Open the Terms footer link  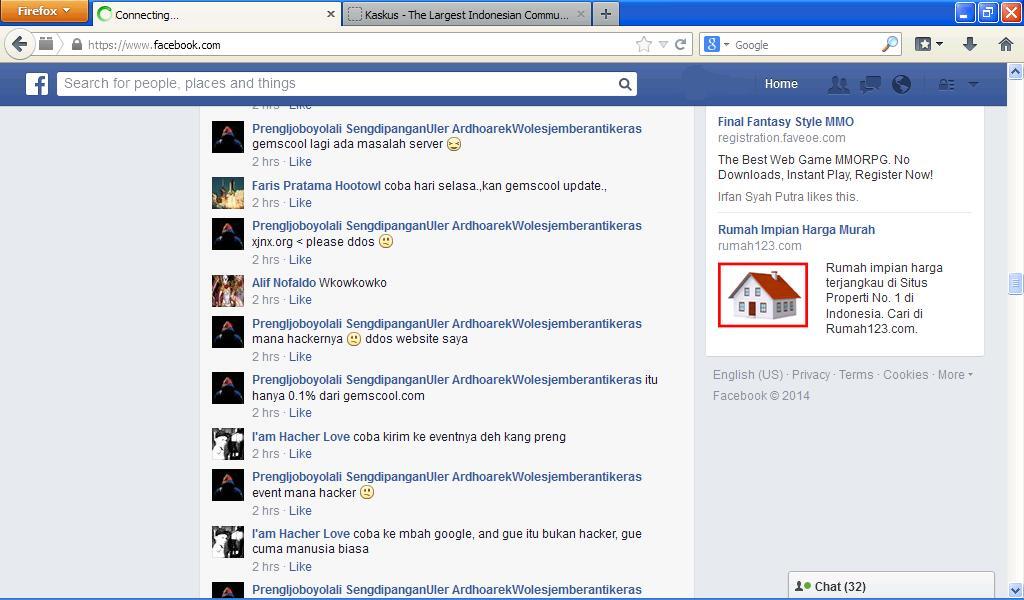pos(856,375)
